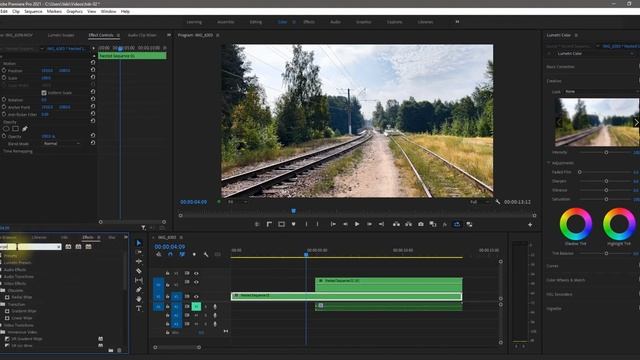Unmute audio track A1 green M button

[x=196, y=306]
